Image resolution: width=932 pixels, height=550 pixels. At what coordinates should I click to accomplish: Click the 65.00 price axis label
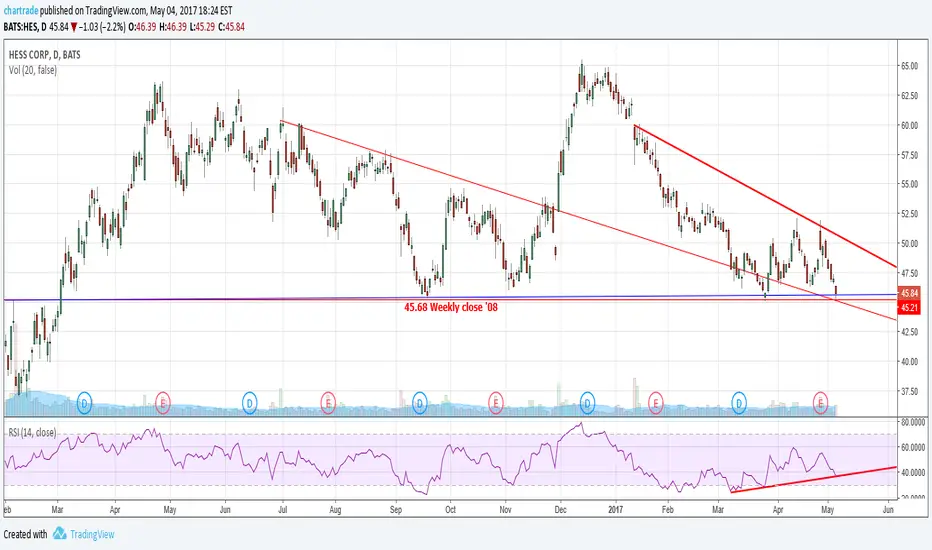(909, 66)
